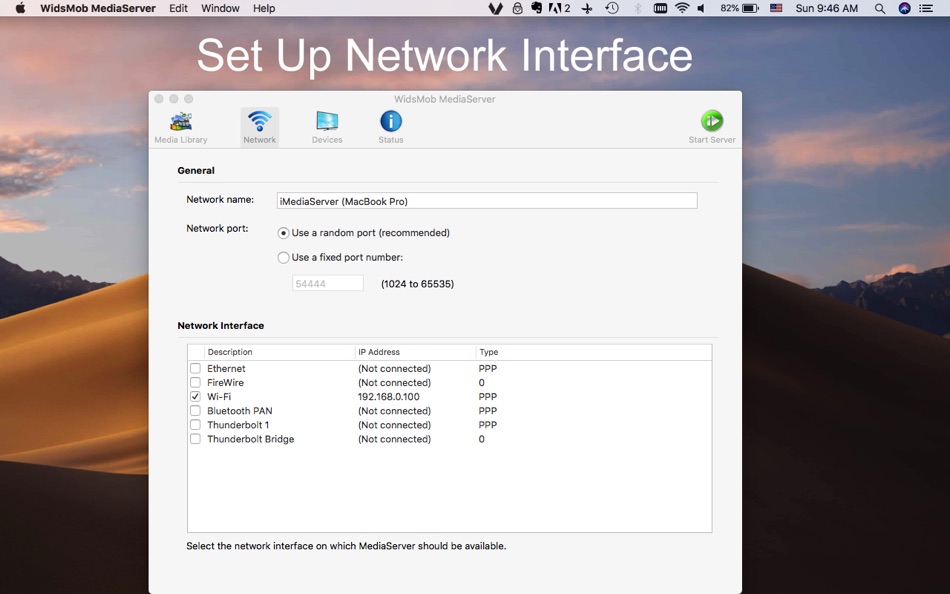
Task: Open the Window menu
Action: (x=220, y=8)
